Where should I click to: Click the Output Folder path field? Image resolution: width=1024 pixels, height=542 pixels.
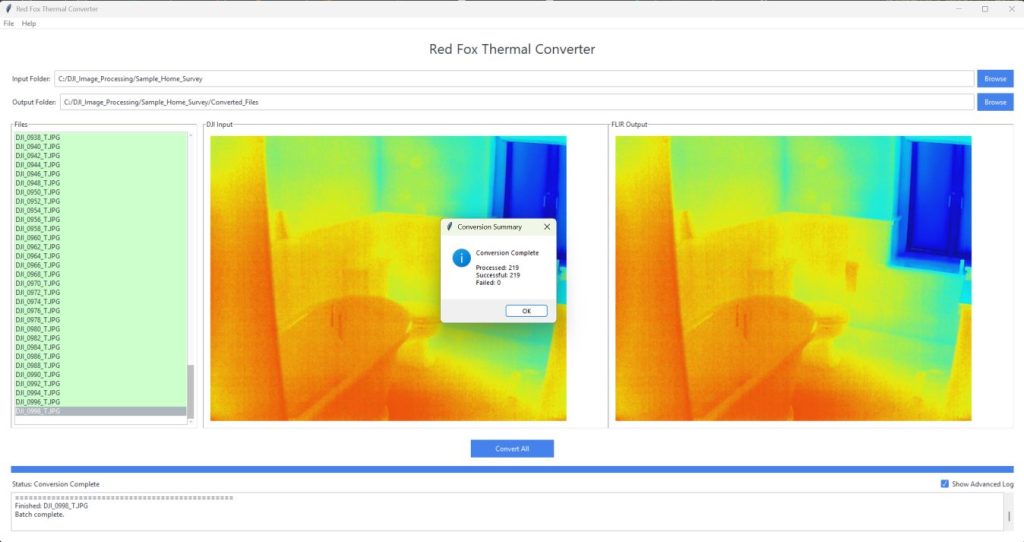pyautogui.click(x=517, y=102)
